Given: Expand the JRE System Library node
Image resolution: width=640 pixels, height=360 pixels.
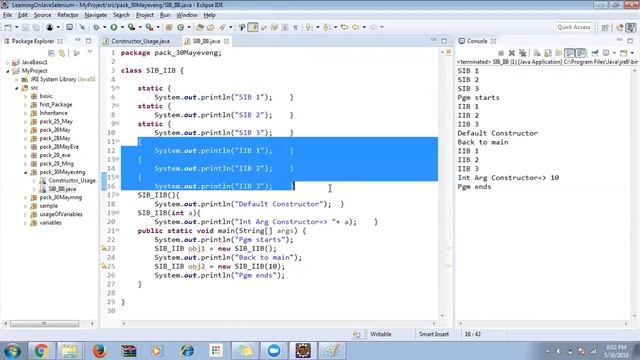Looking at the screenshot, I should (x=17, y=79).
